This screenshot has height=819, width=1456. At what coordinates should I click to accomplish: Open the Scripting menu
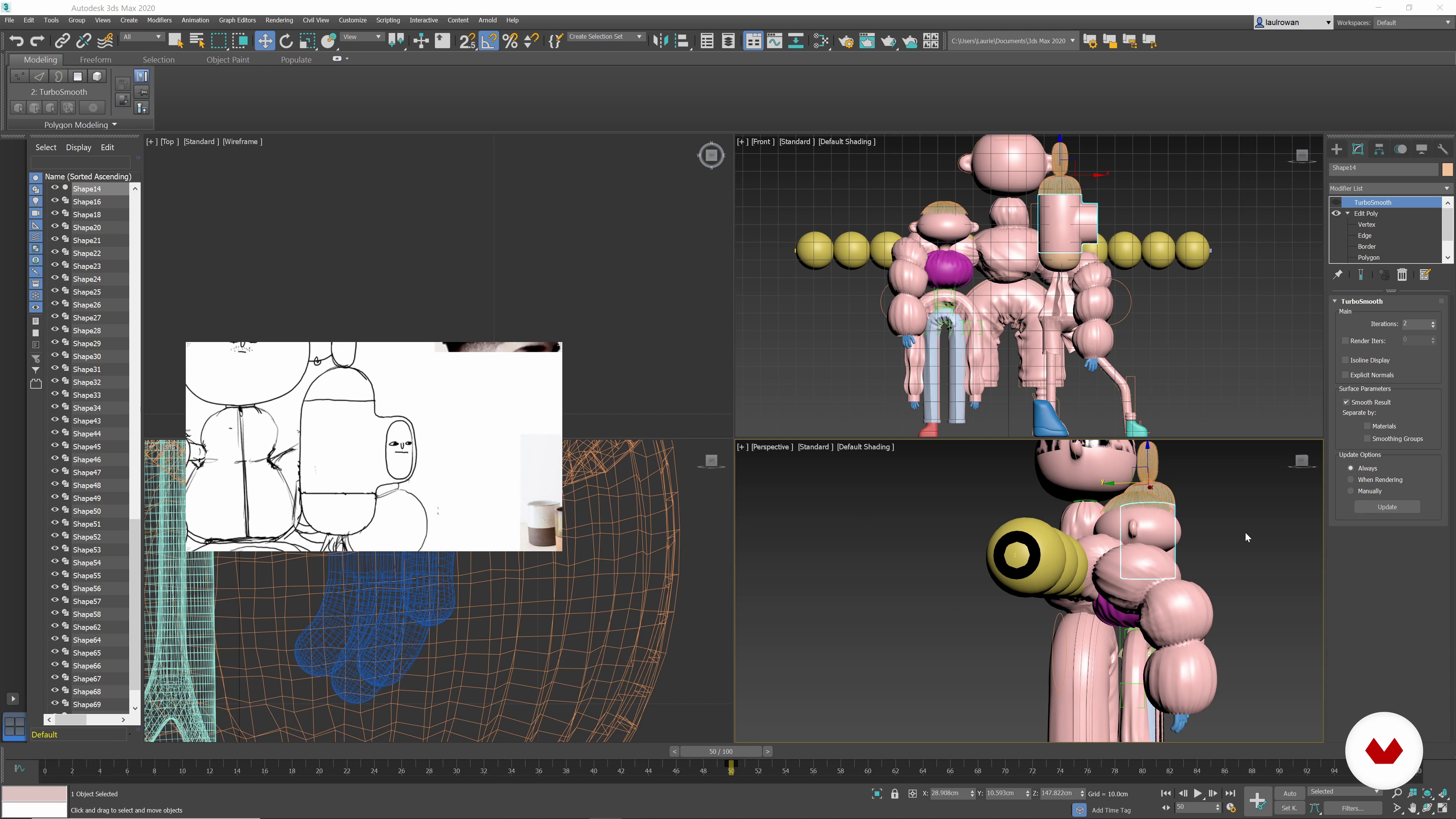(388, 20)
